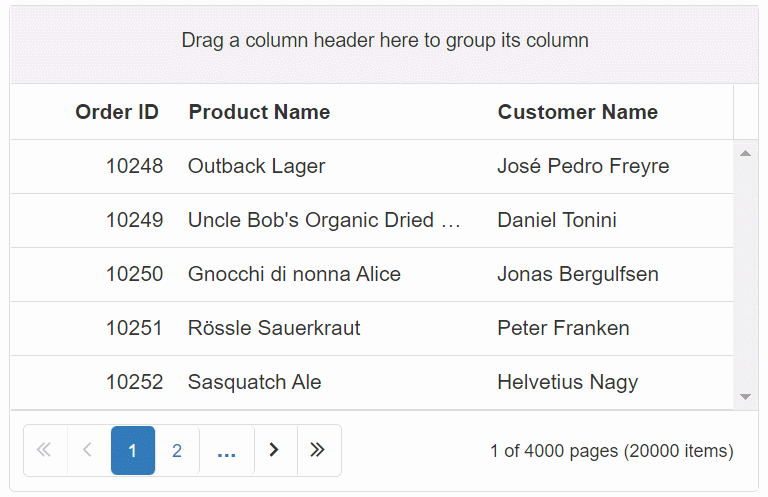Sort by Product Name column header
Viewport: 768px width, 497px height.
coord(259,112)
